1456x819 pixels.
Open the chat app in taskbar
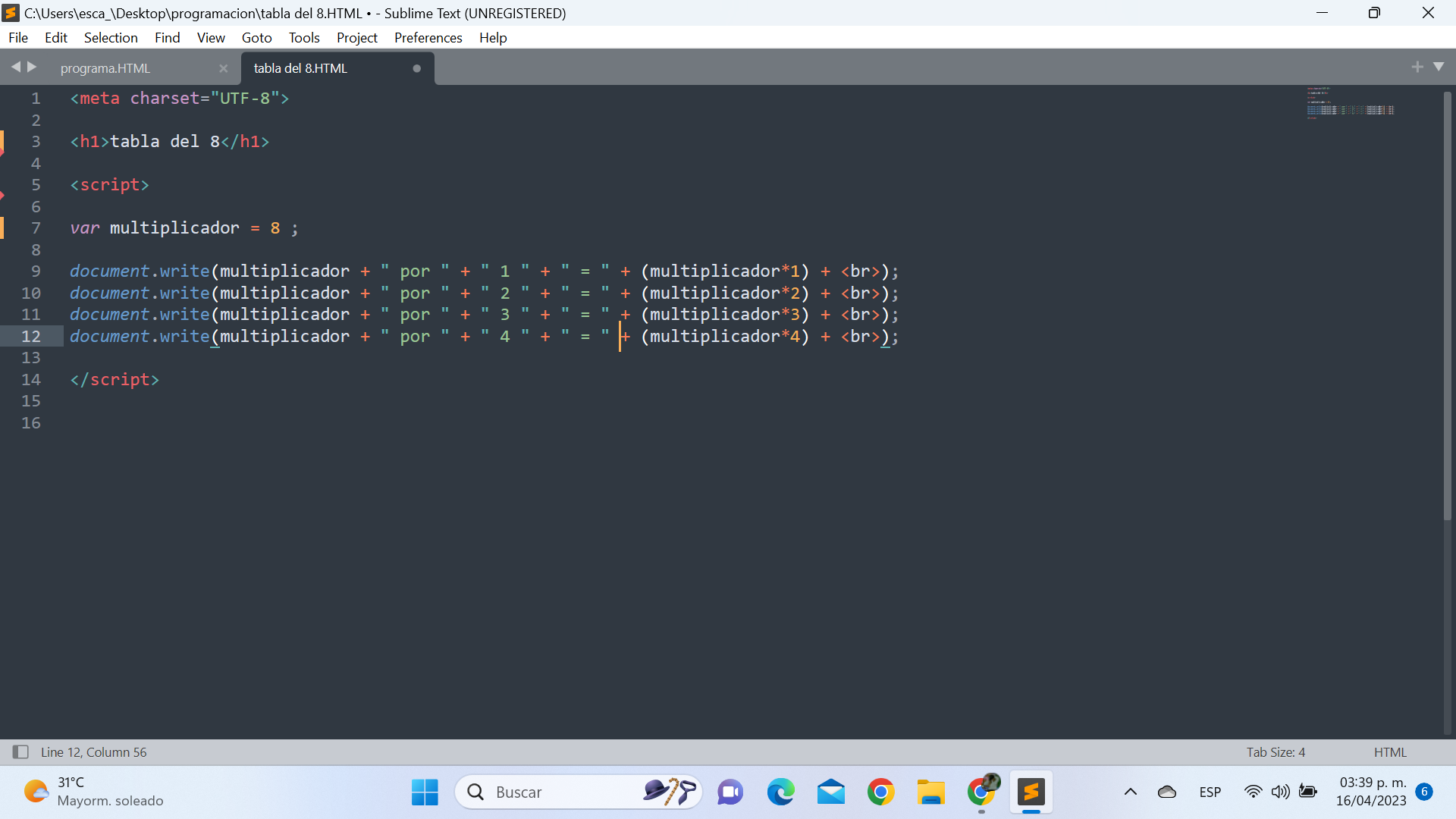(730, 792)
